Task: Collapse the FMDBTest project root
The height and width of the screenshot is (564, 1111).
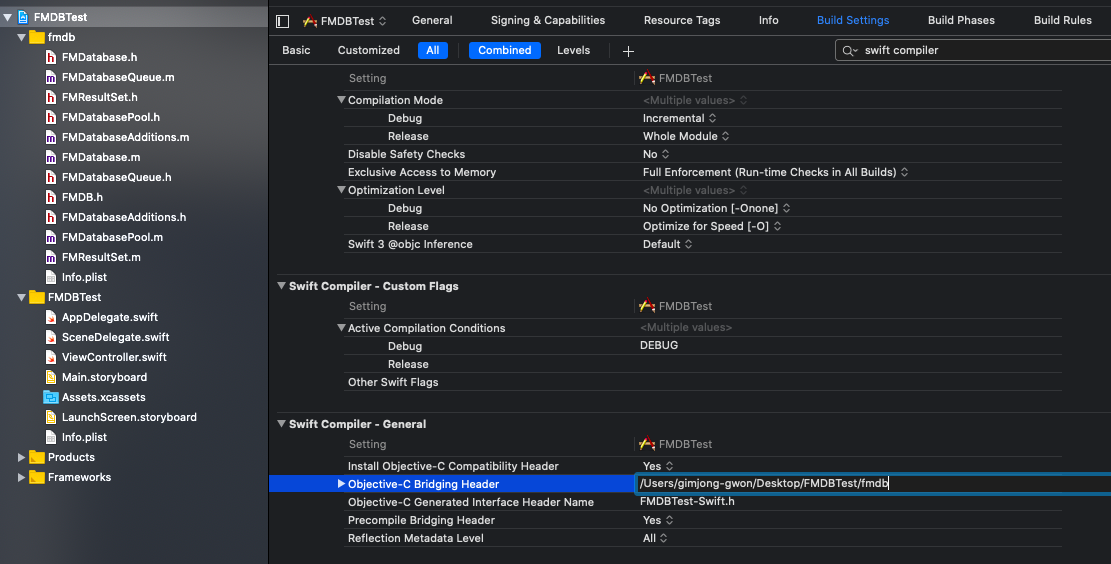Action: 7,17
